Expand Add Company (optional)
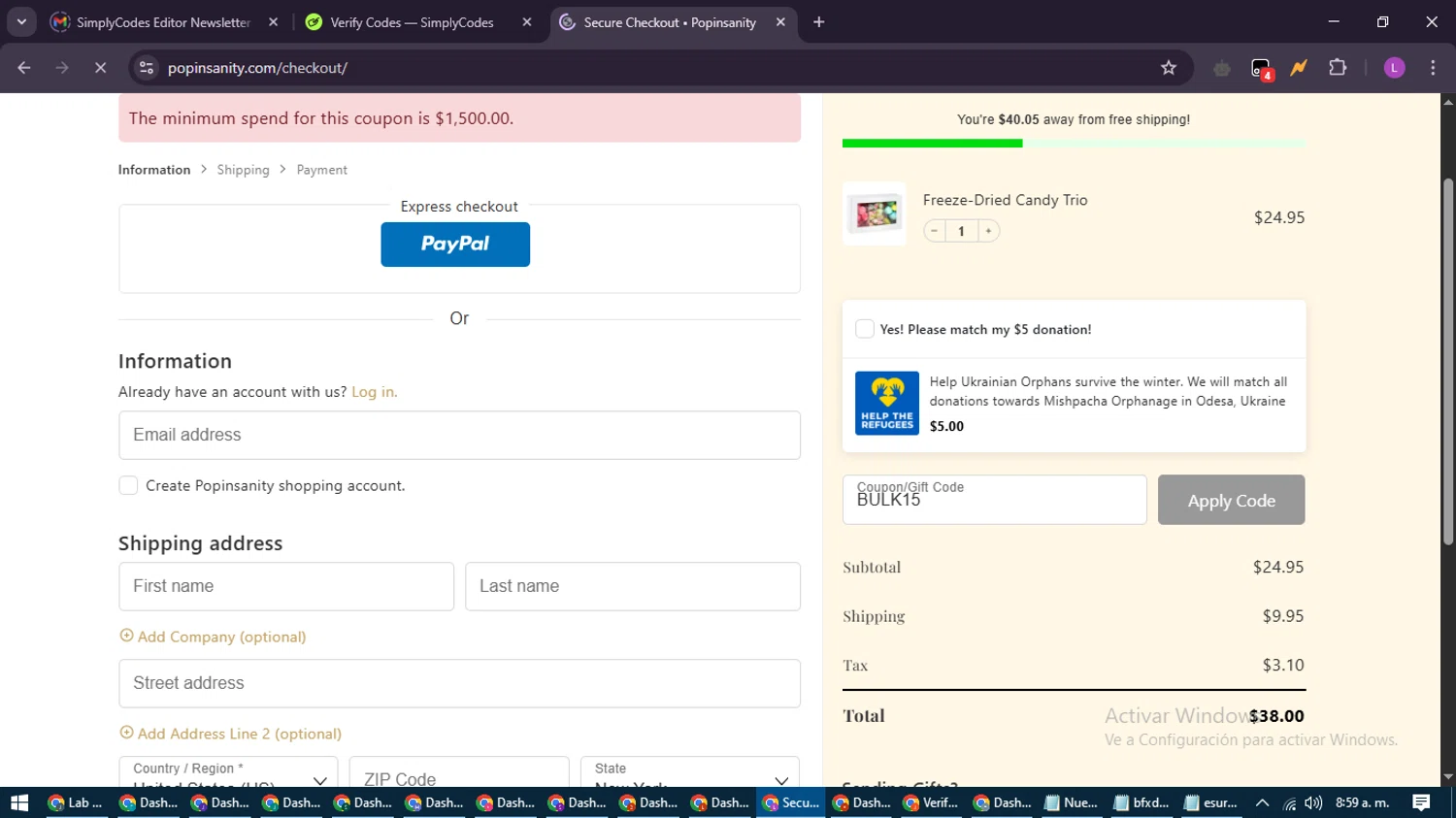Image resolution: width=1456 pixels, height=818 pixels. [213, 637]
